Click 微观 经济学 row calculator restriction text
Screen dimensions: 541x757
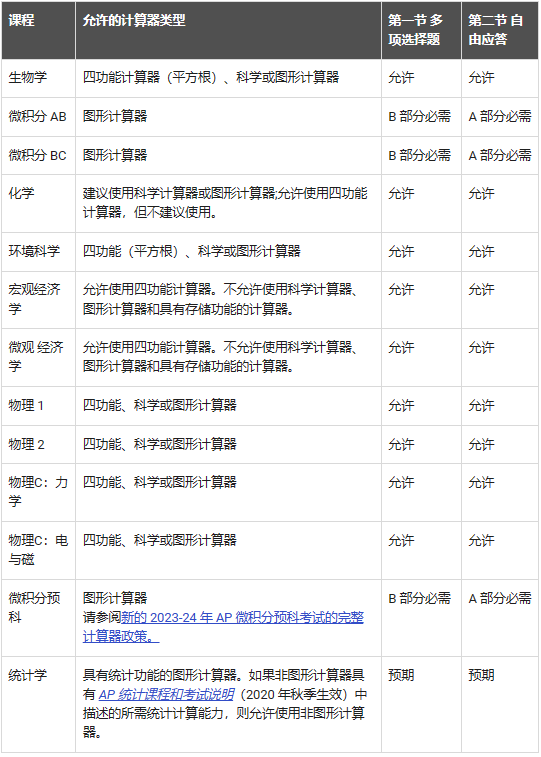click(x=220, y=356)
